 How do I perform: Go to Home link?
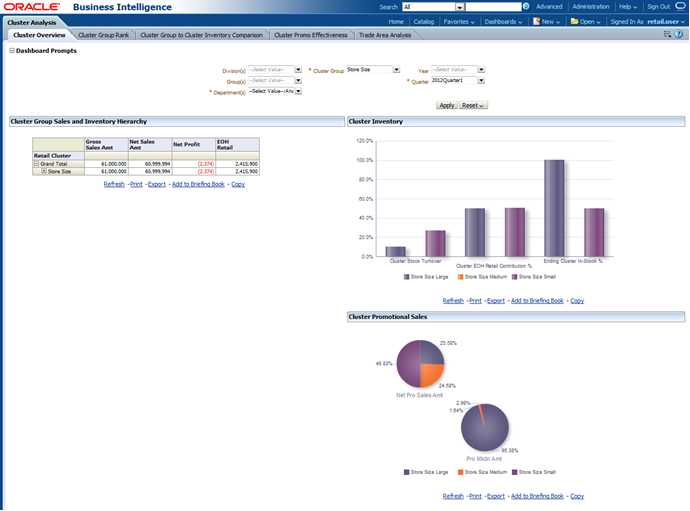coord(396,22)
